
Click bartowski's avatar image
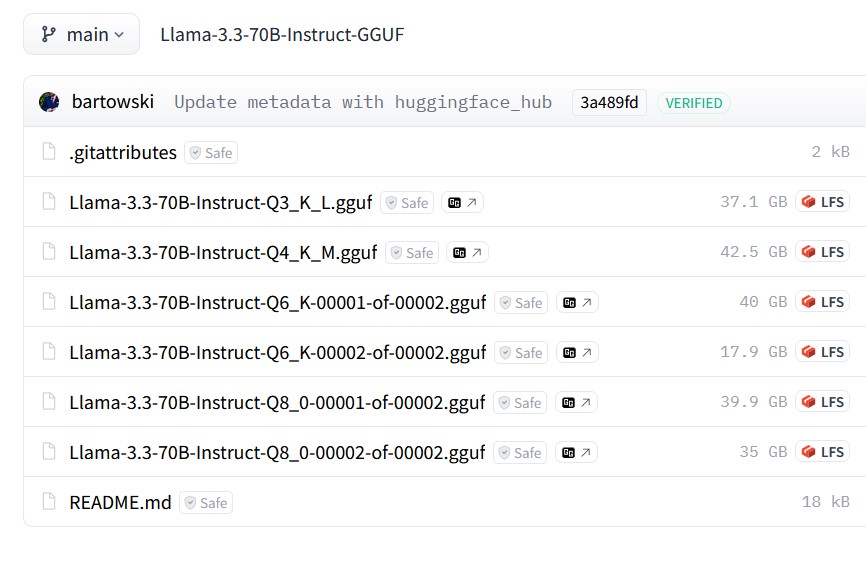pos(49,102)
